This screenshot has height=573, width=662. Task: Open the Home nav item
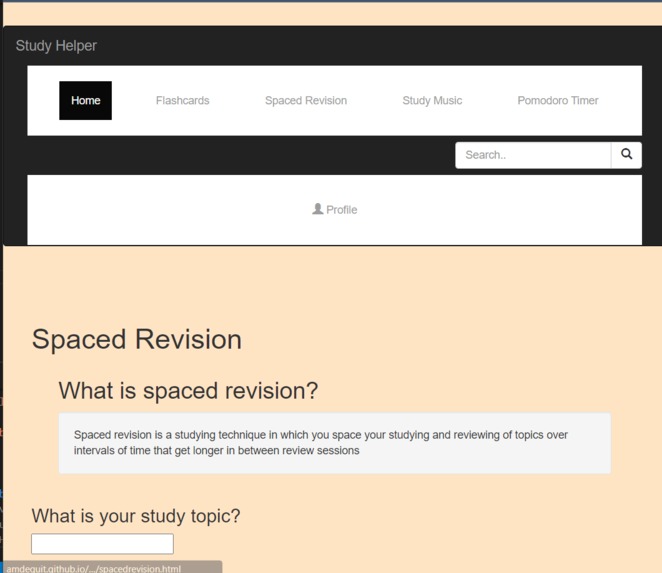point(85,100)
